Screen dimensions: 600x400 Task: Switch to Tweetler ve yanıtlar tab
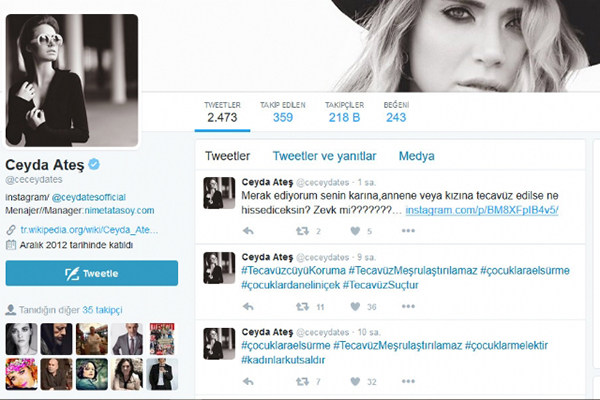coord(324,156)
